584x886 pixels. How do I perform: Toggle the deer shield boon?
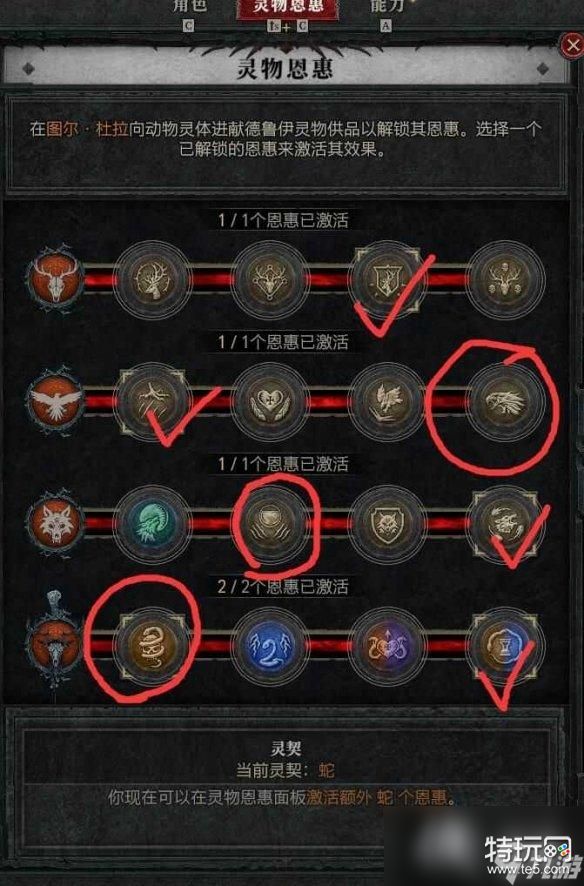(x=387, y=279)
